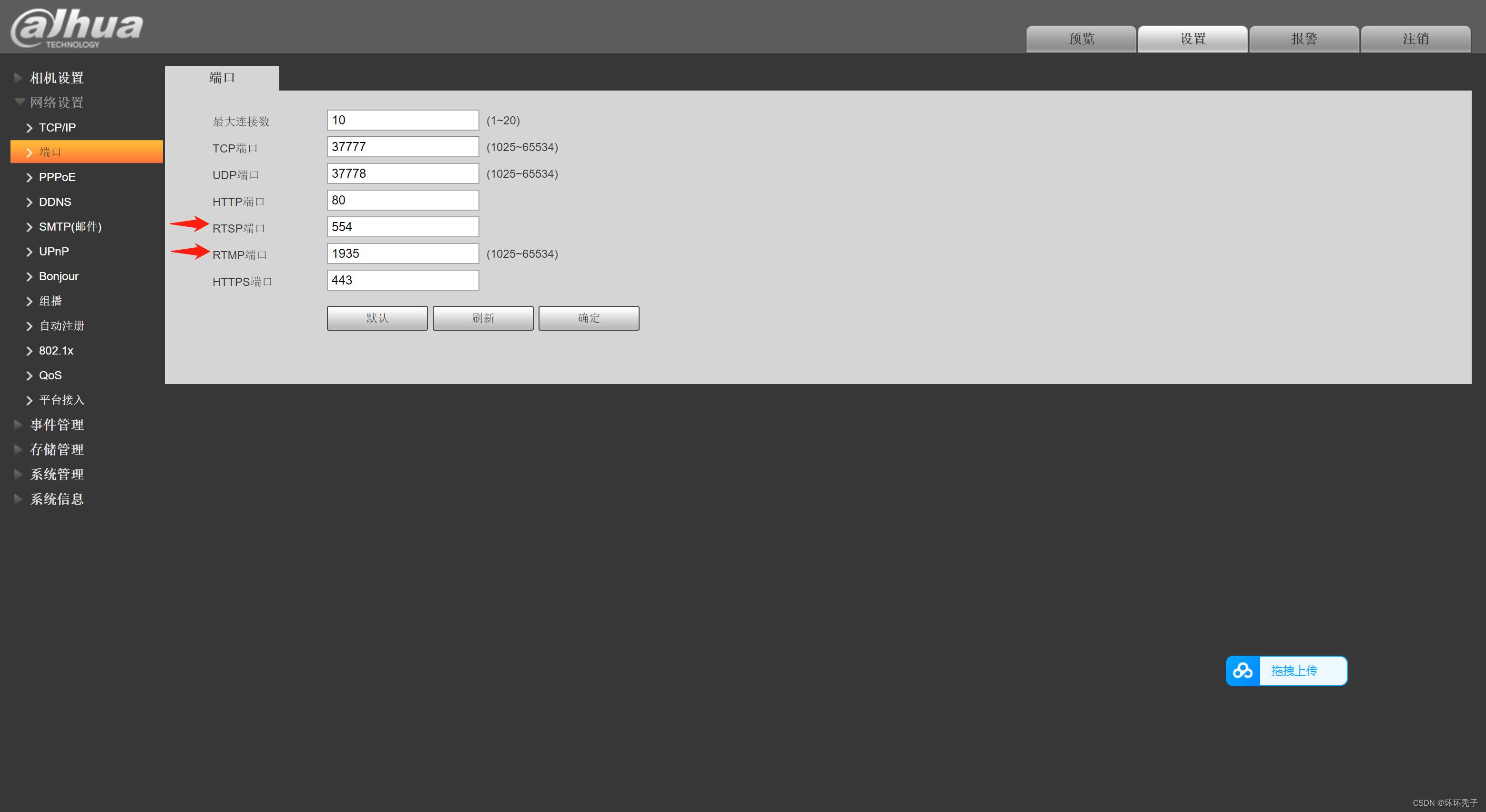Click the Baidu cloud upload icon

click(x=1242, y=670)
